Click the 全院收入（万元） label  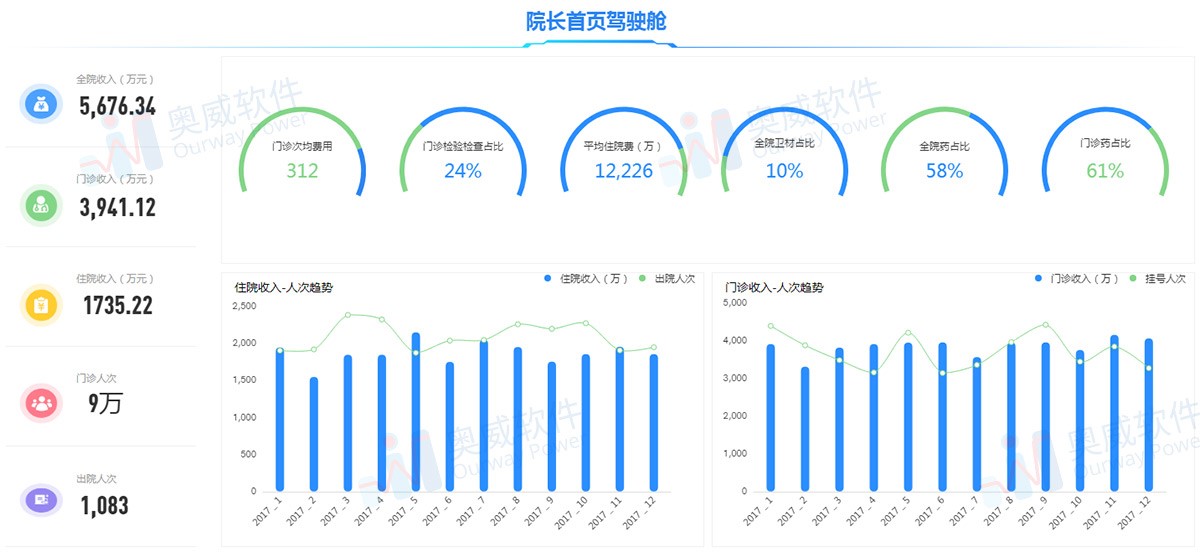tap(115, 78)
